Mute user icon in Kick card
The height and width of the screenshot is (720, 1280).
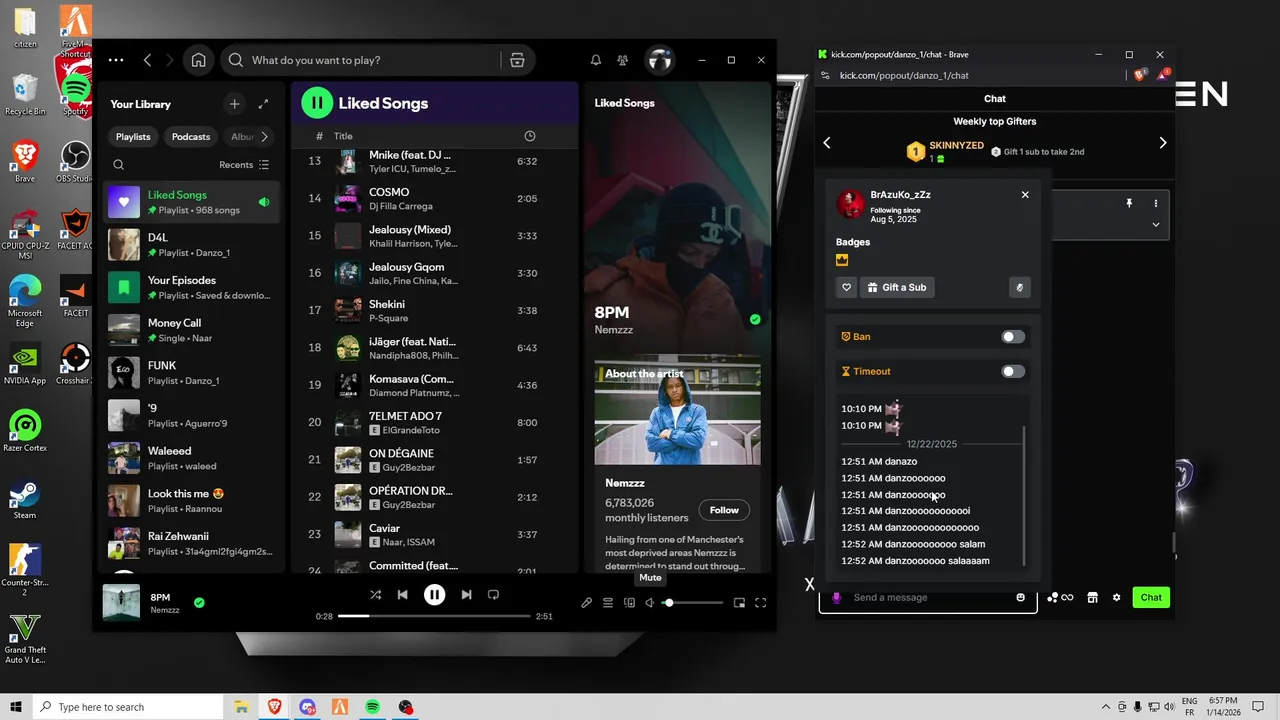(x=1019, y=287)
